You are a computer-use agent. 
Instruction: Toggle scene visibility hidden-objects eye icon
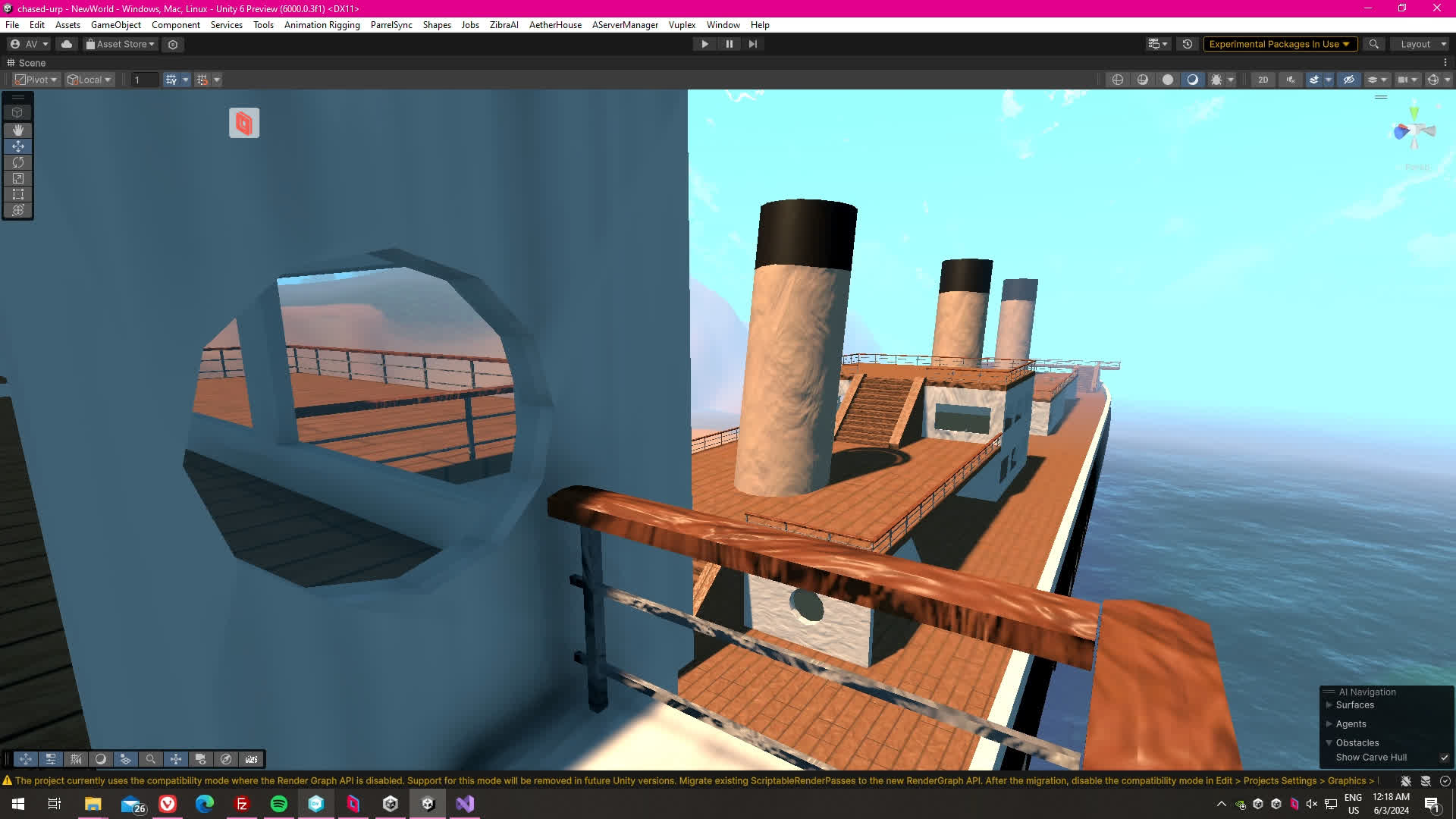coord(1348,80)
